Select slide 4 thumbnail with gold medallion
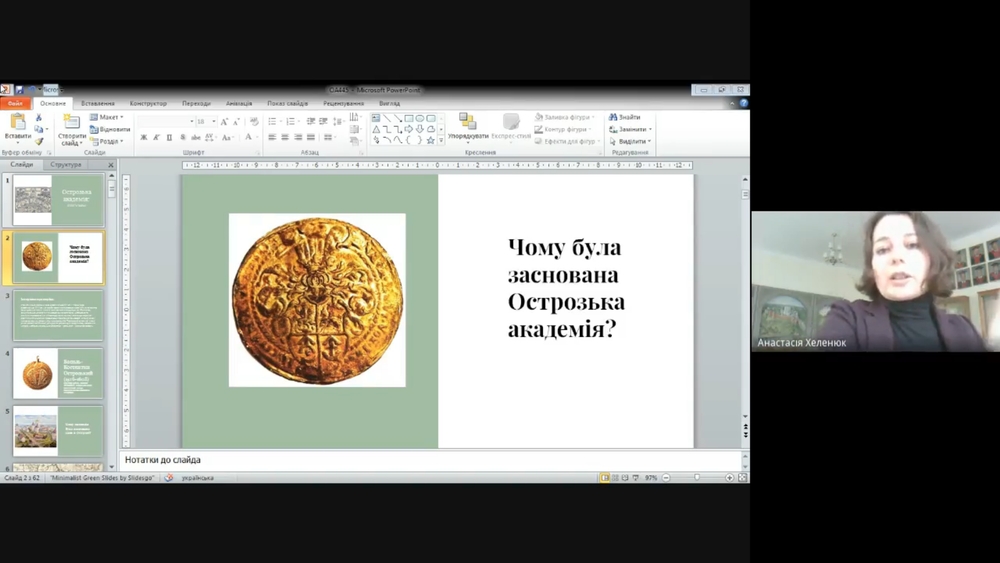The width and height of the screenshot is (1000, 563). 58,373
